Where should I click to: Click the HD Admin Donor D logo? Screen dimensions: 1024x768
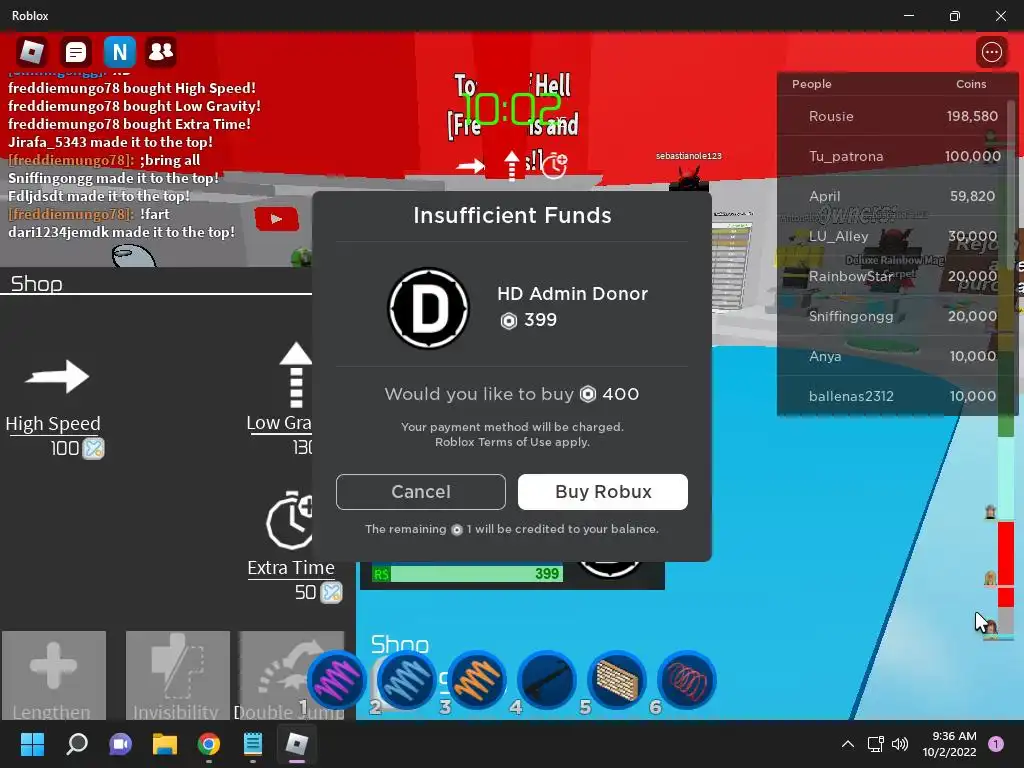[x=428, y=308]
